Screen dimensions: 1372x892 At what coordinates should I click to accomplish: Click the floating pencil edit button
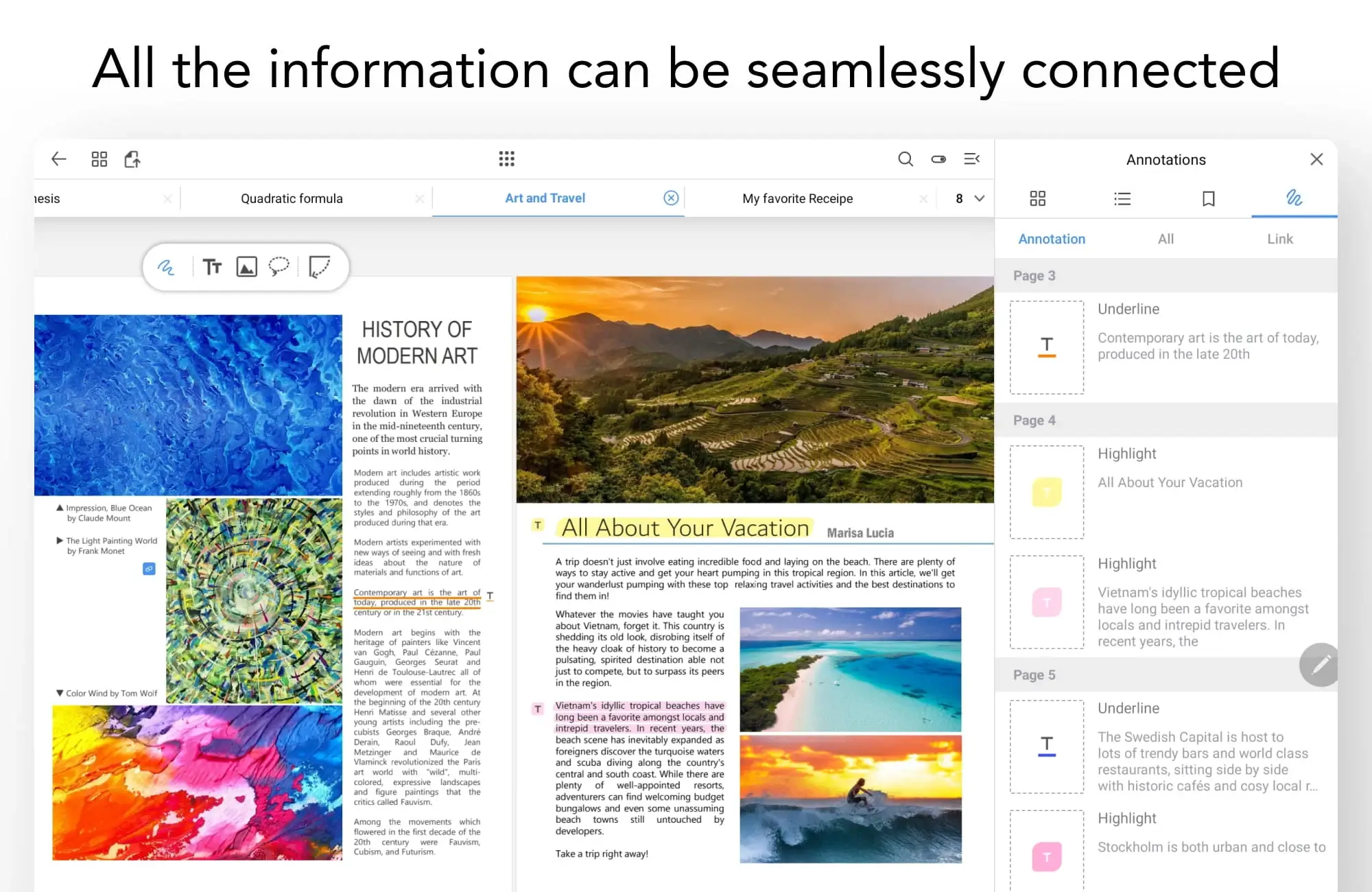(1320, 664)
